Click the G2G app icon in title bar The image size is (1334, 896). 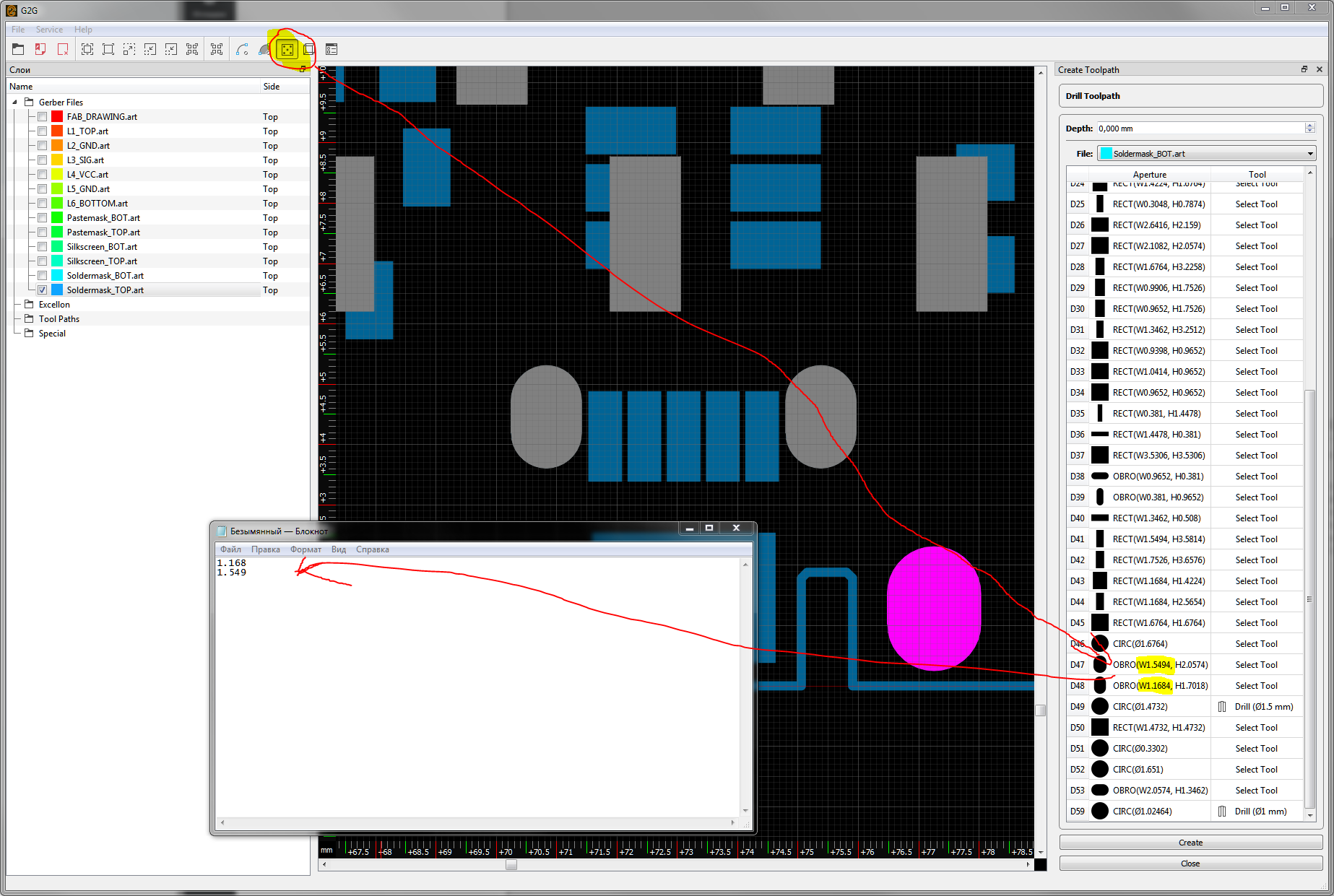tap(12, 10)
